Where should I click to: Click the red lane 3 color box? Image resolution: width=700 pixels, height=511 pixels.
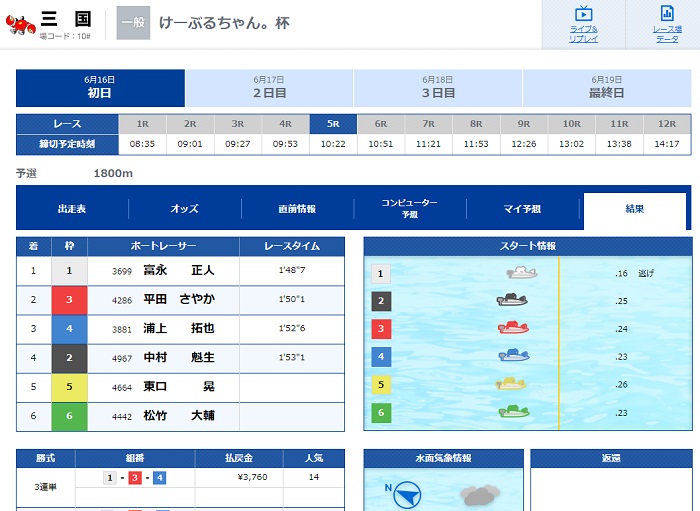(69, 299)
